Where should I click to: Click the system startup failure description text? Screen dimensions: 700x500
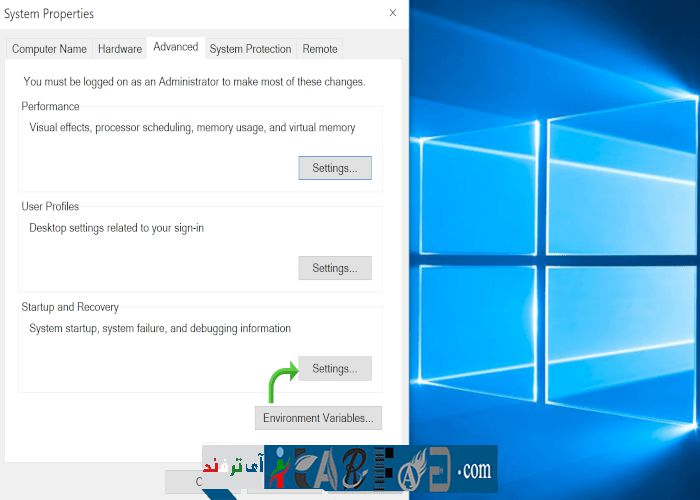(x=160, y=328)
